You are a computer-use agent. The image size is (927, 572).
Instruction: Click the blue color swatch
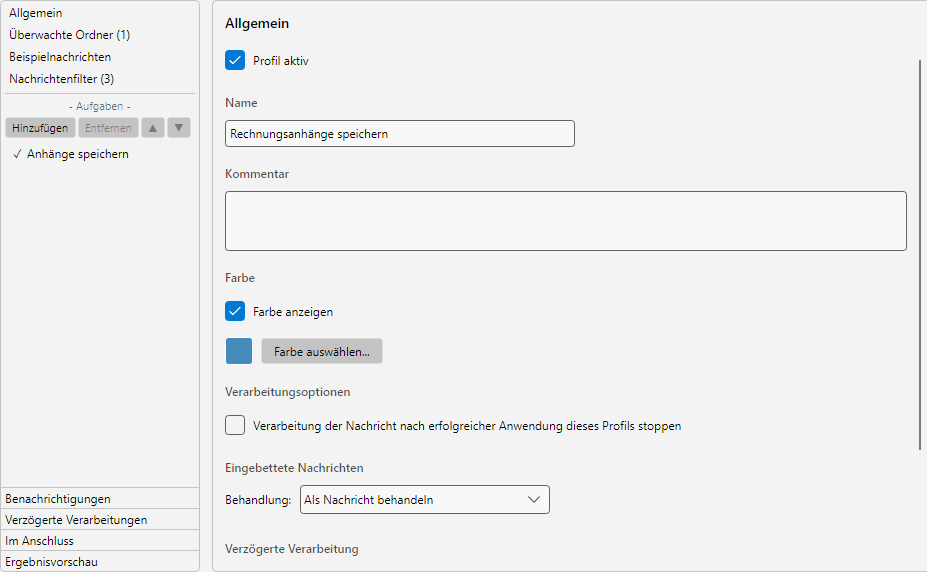pos(239,351)
